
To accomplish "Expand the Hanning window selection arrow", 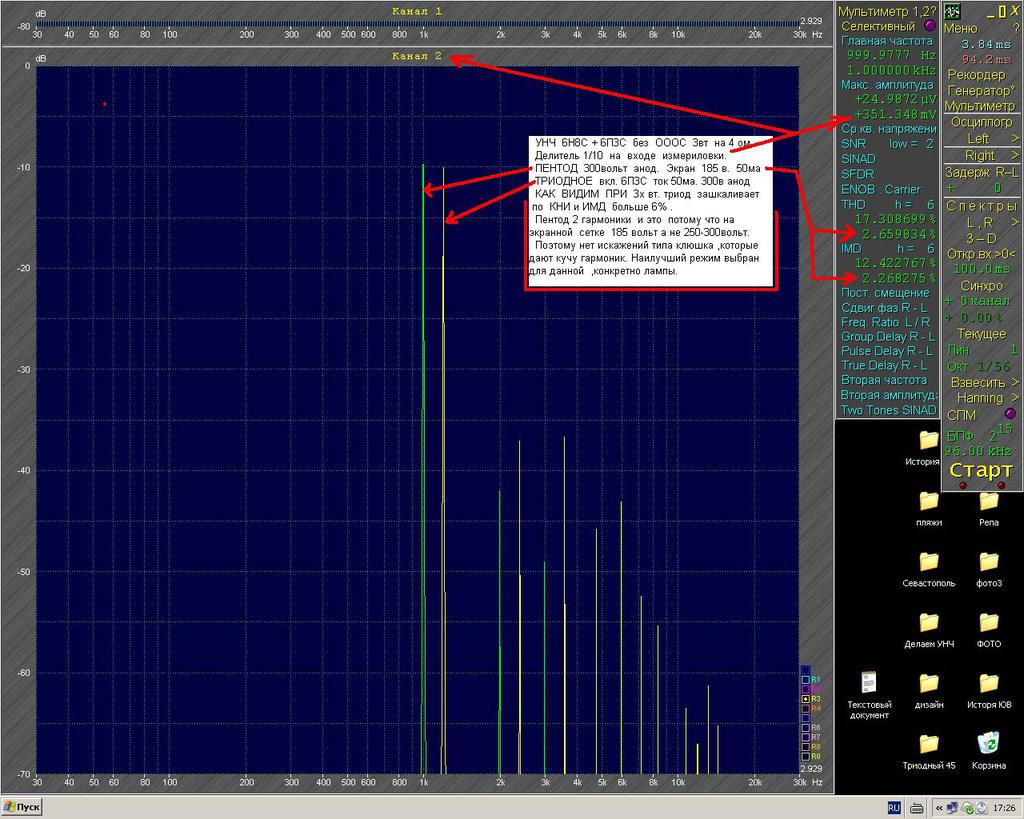I will tap(1015, 397).
